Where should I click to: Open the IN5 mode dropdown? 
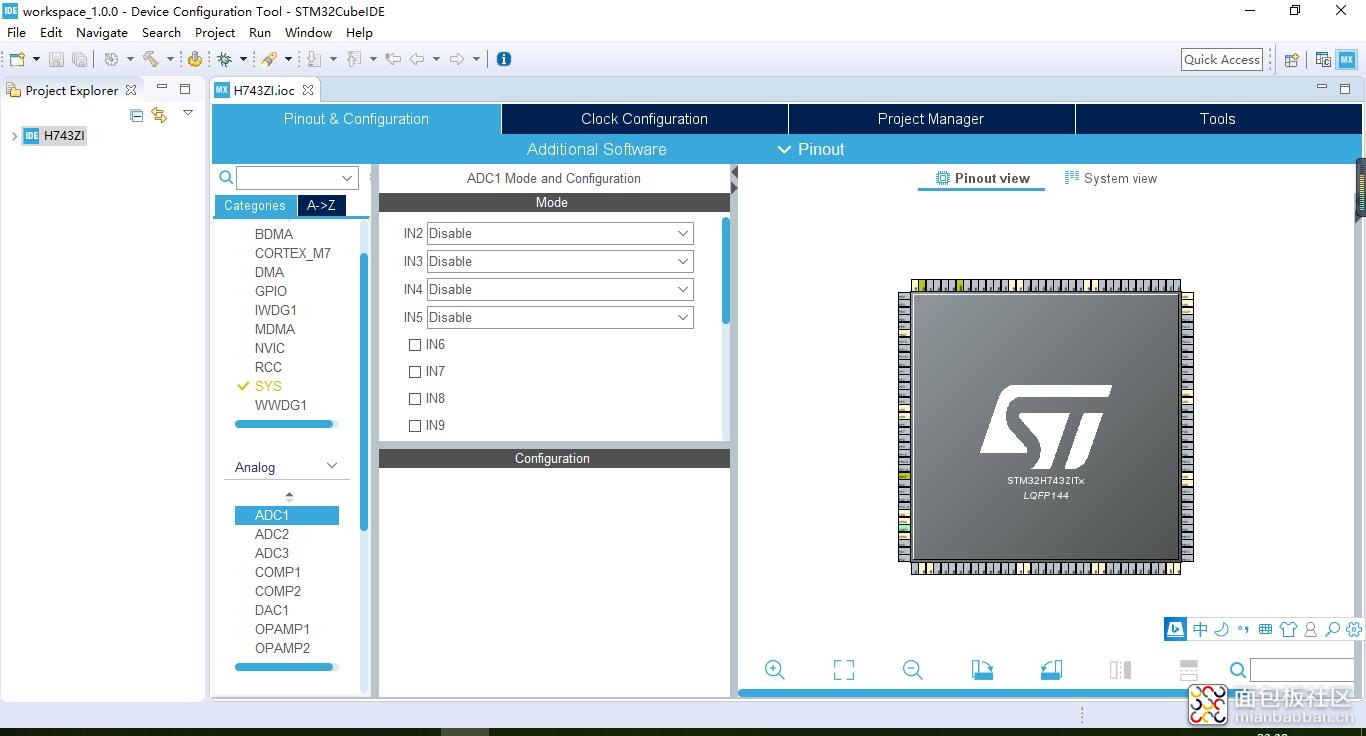tap(560, 317)
